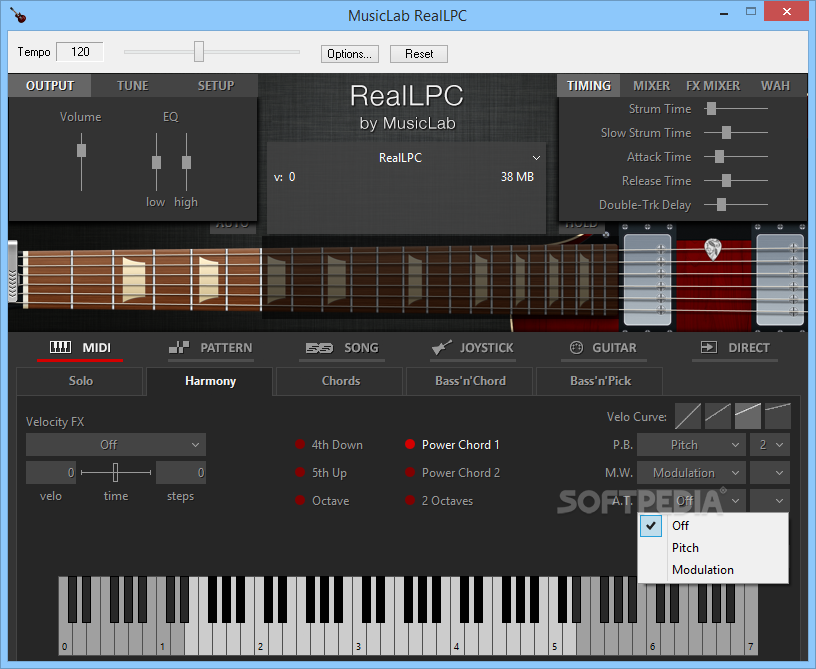Switch to the Bass'n'Chord tab
Image resolution: width=816 pixels, height=669 pixels.
470,381
